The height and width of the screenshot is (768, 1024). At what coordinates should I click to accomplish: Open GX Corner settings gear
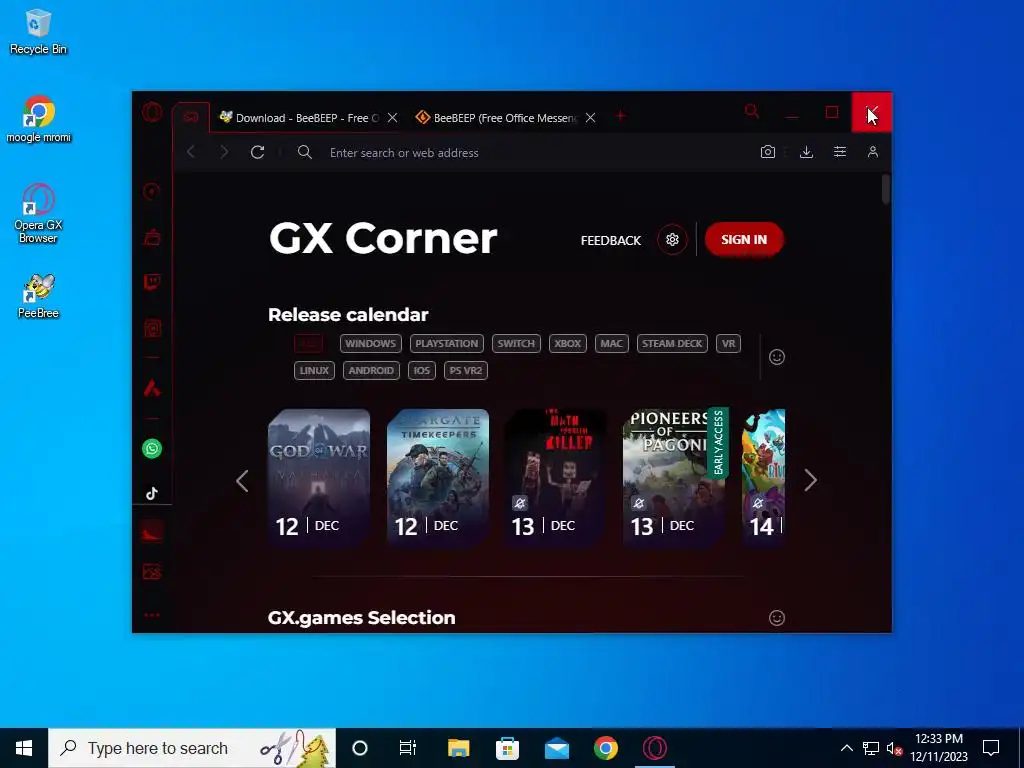(x=672, y=240)
